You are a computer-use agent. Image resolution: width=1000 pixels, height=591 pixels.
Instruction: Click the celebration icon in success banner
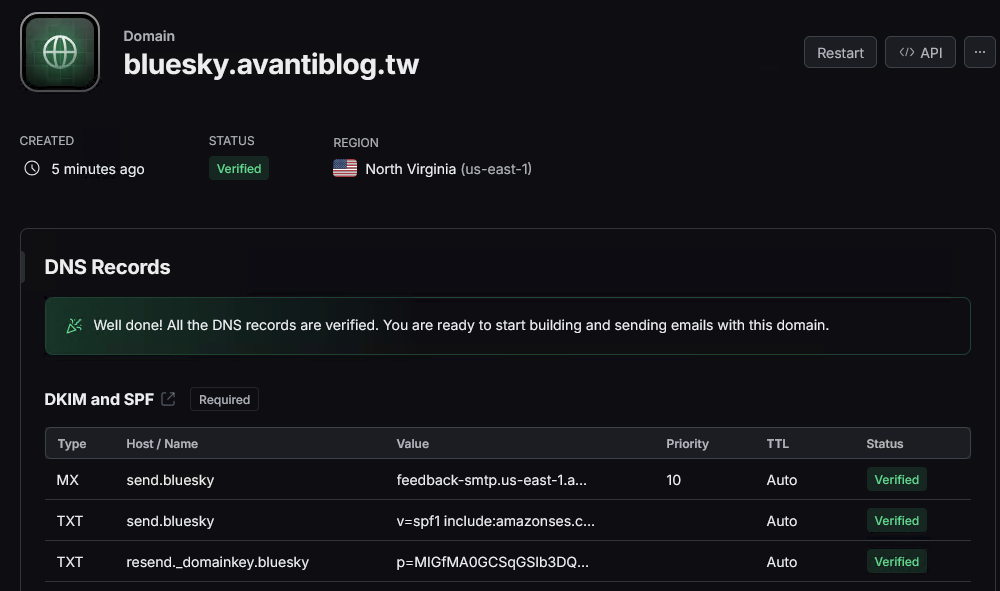(75, 326)
